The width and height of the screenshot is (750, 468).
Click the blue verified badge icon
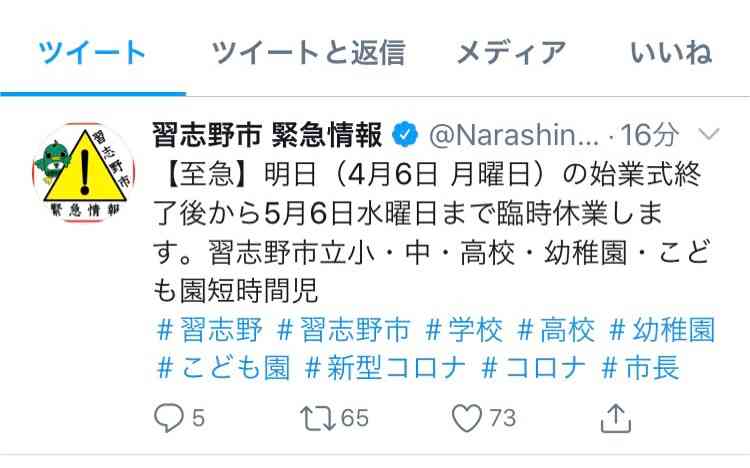click(x=405, y=134)
